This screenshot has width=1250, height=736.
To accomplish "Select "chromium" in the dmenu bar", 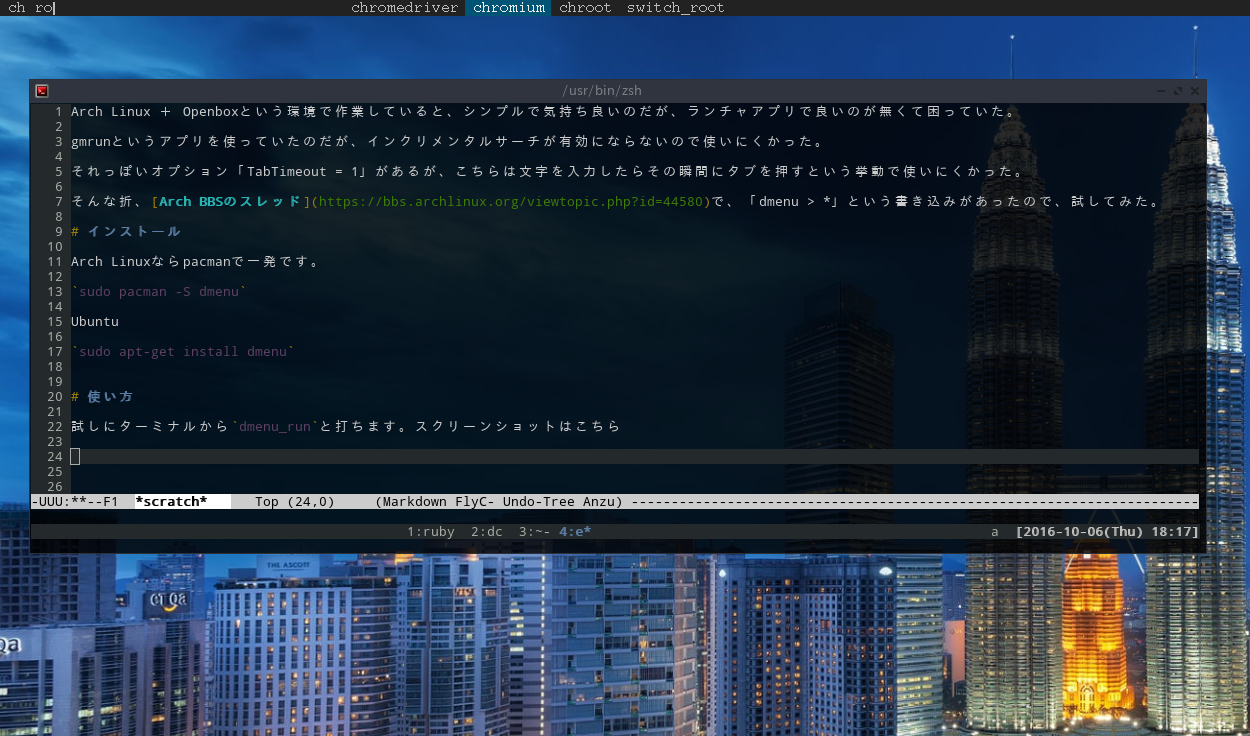I will [x=508, y=8].
